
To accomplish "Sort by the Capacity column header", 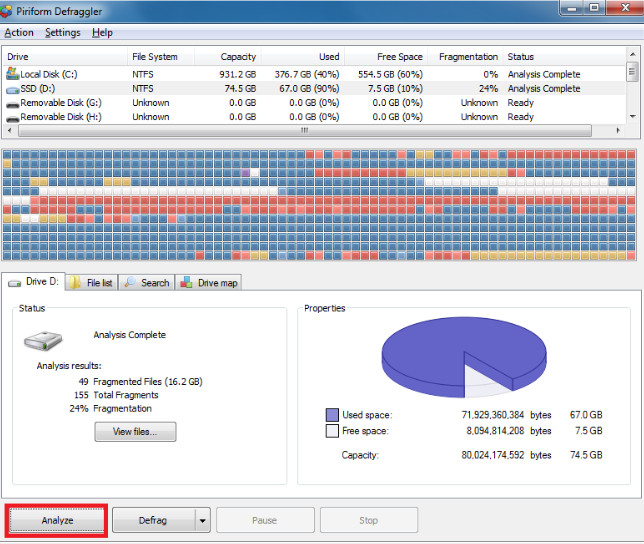I will (227, 57).
